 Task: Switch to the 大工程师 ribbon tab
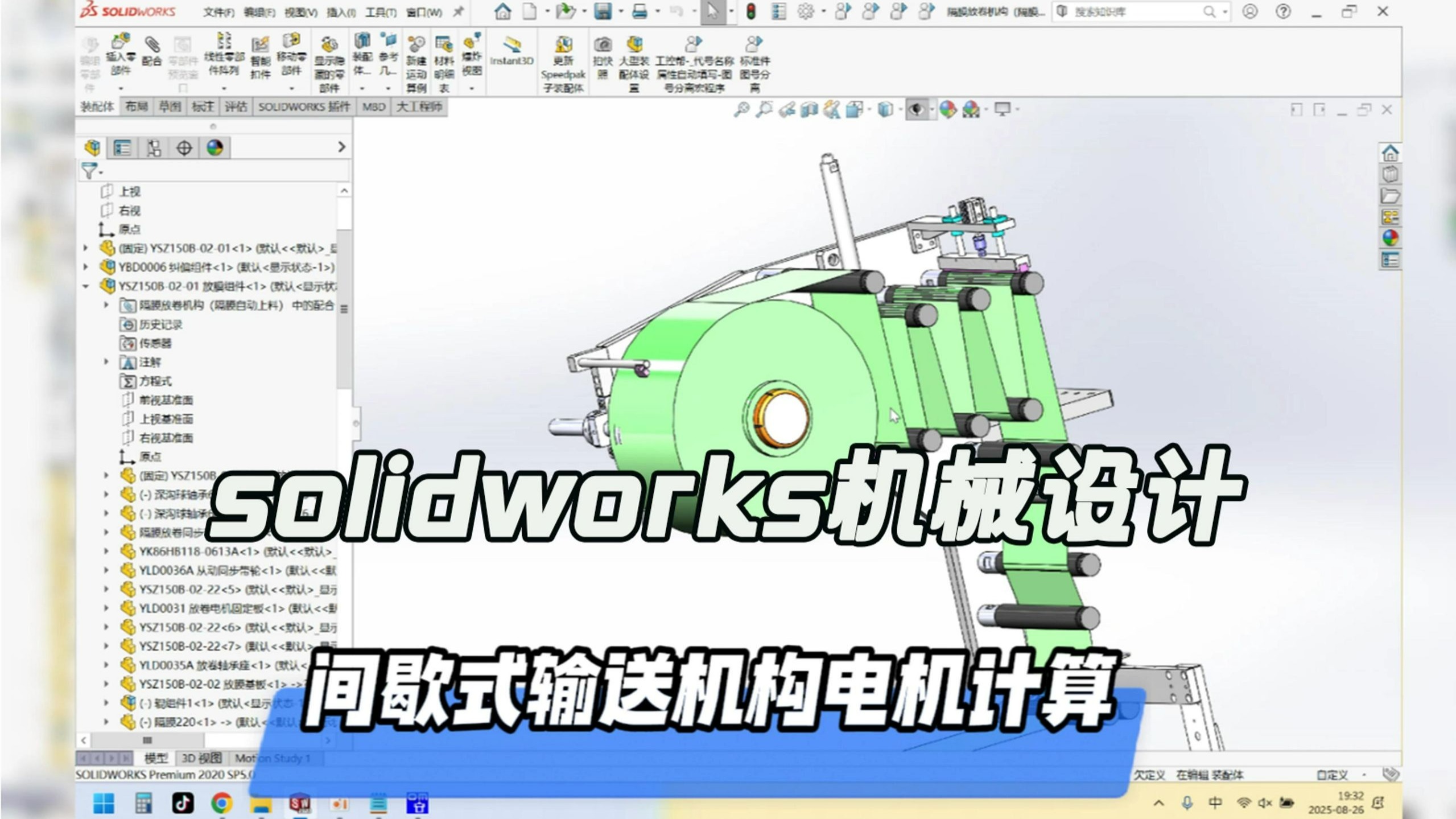tap(419, 106)
